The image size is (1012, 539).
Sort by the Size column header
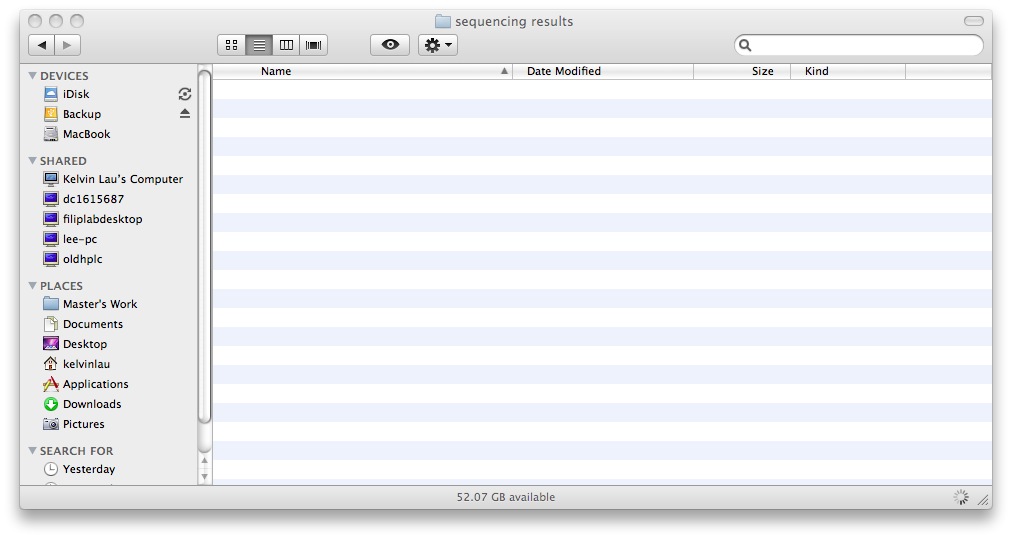[742, 71]
